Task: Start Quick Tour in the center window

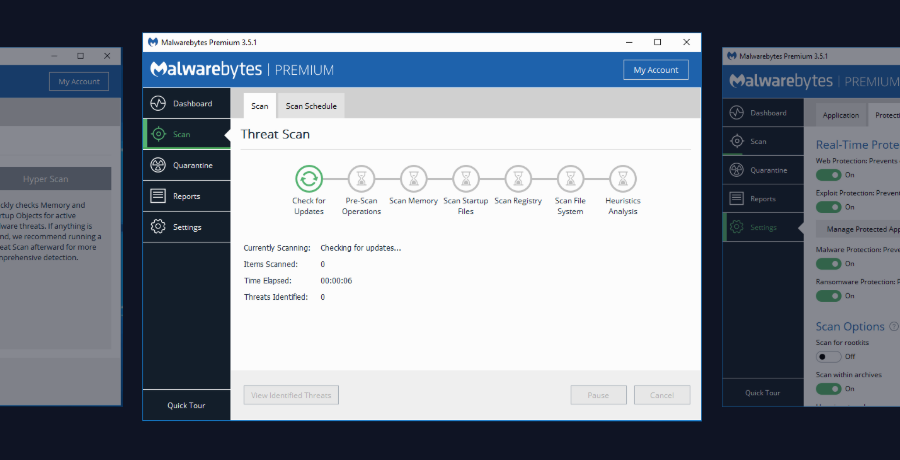Action: tap(186, 405)
